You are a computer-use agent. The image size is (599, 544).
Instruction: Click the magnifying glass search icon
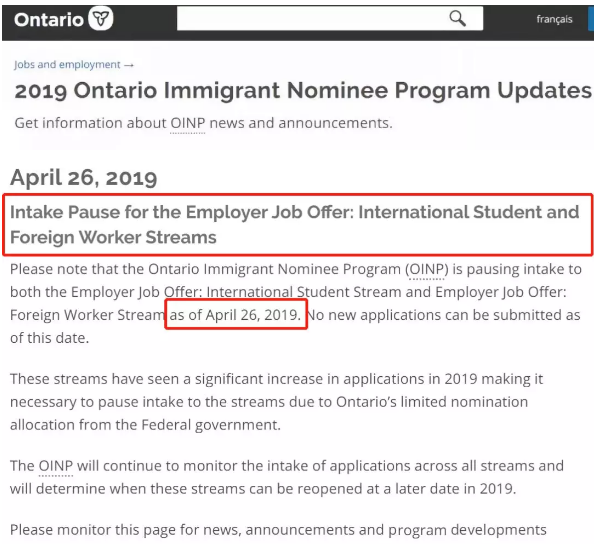pos(457,18)
